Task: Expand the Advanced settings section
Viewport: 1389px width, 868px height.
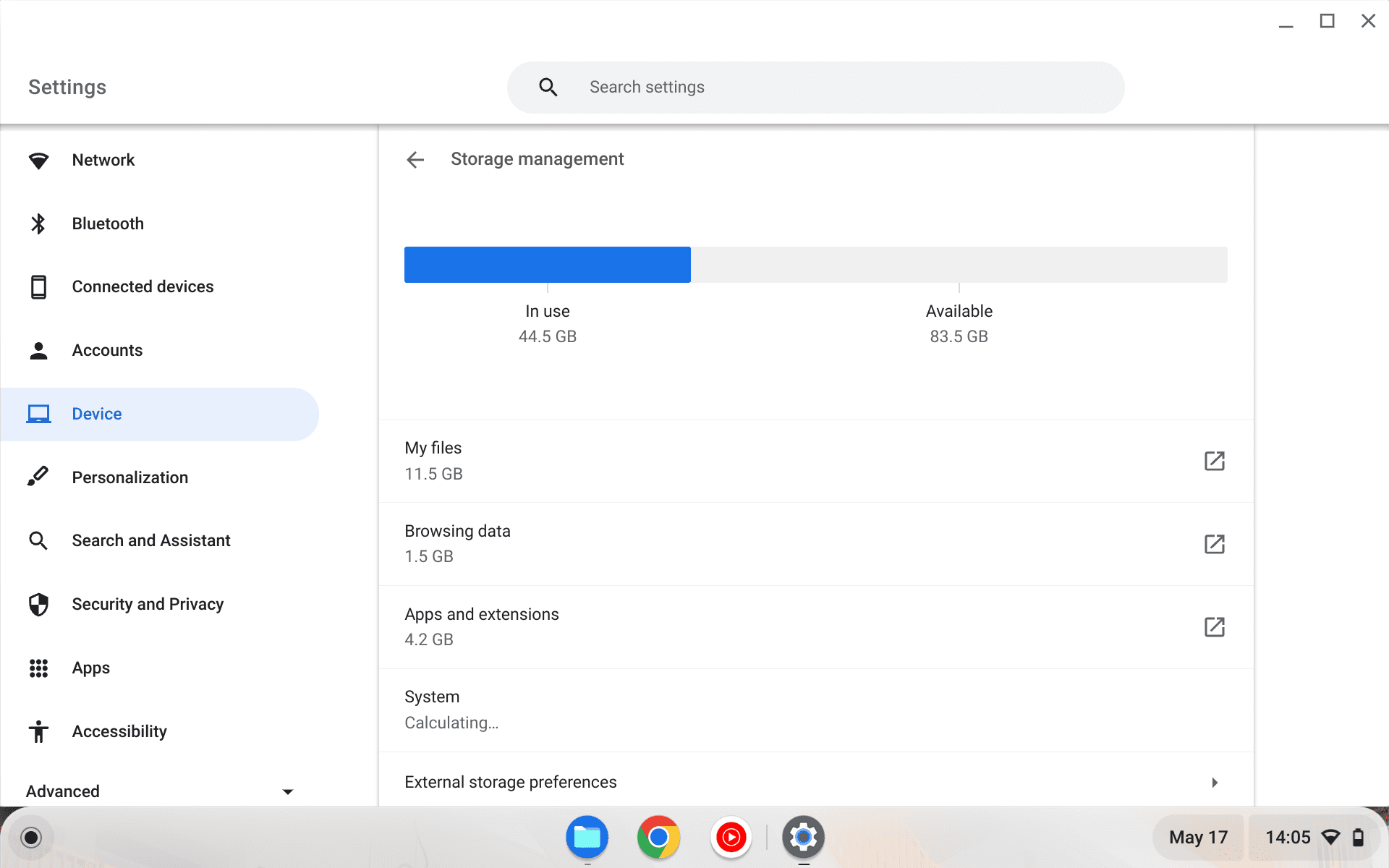Action: (x=160, y=791)
